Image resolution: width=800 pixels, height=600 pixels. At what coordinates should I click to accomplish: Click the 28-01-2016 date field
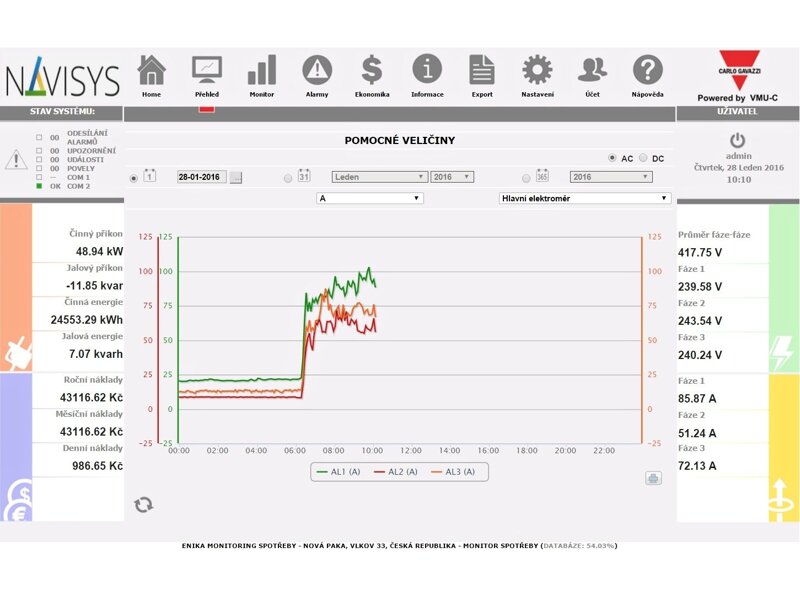click(201, 177)
